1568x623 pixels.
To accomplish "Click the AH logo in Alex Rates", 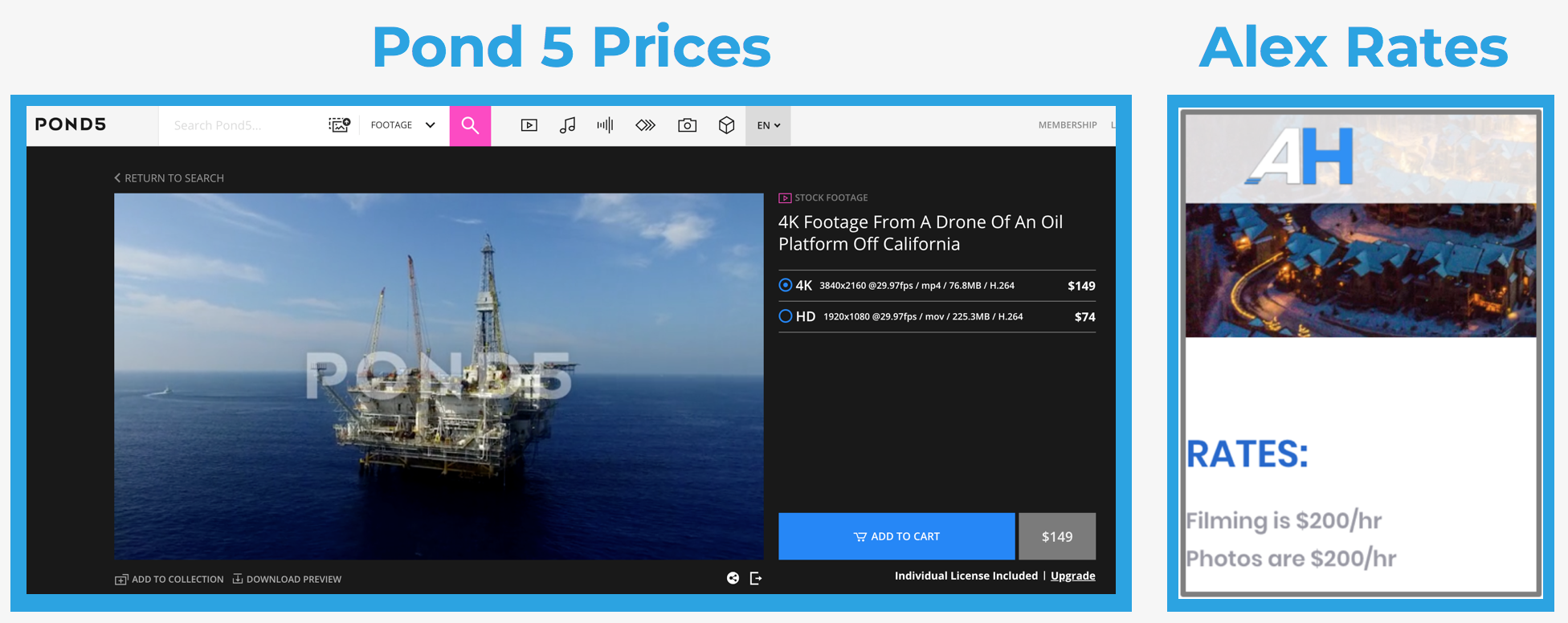I will pos(1299,157).
